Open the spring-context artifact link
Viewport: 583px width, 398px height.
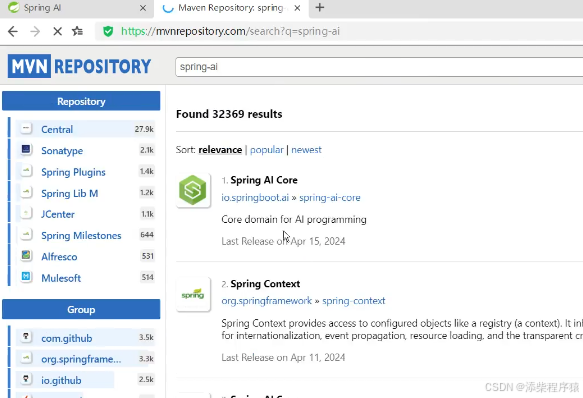354,301
